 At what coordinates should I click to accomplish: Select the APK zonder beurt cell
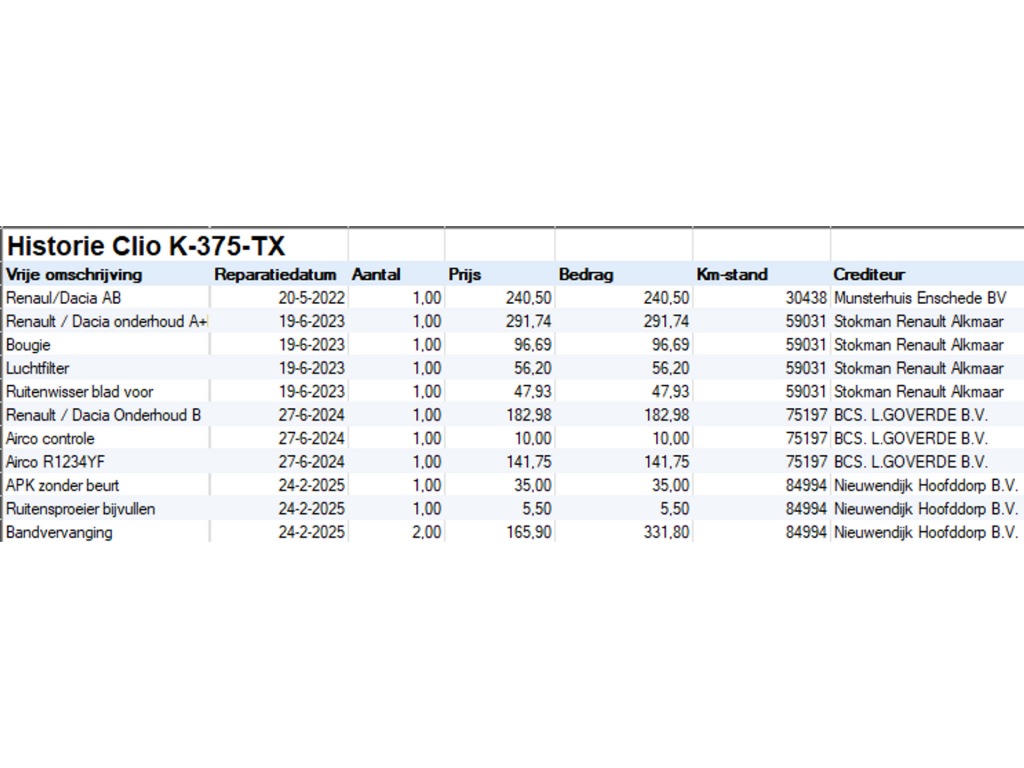pos(62,485)
